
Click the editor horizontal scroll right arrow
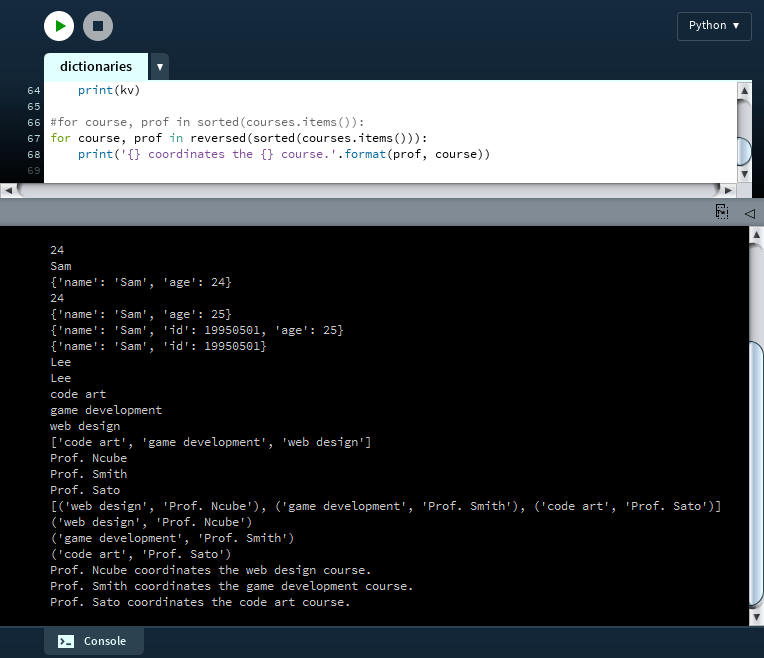[728, 191]
